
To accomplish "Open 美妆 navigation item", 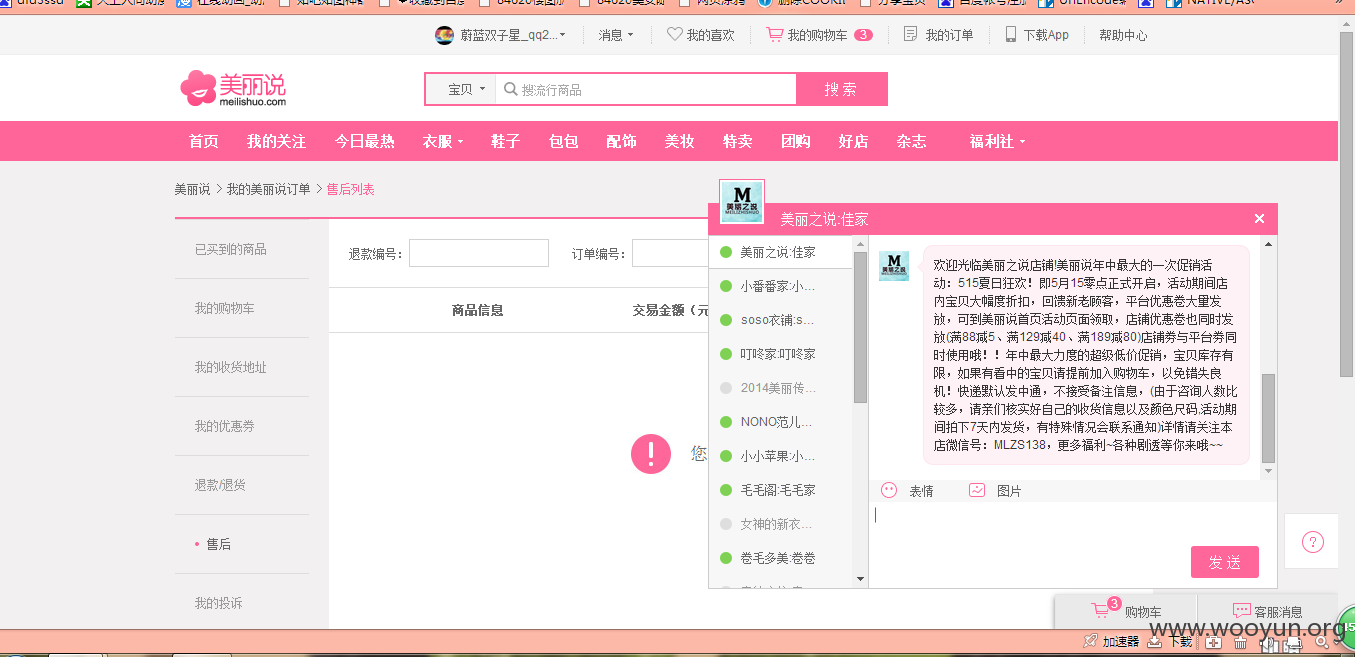I will click(680, 141).
